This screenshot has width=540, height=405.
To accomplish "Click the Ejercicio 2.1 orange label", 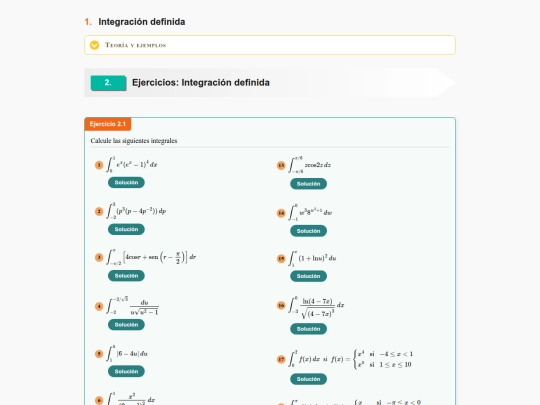I will (108, 124).
